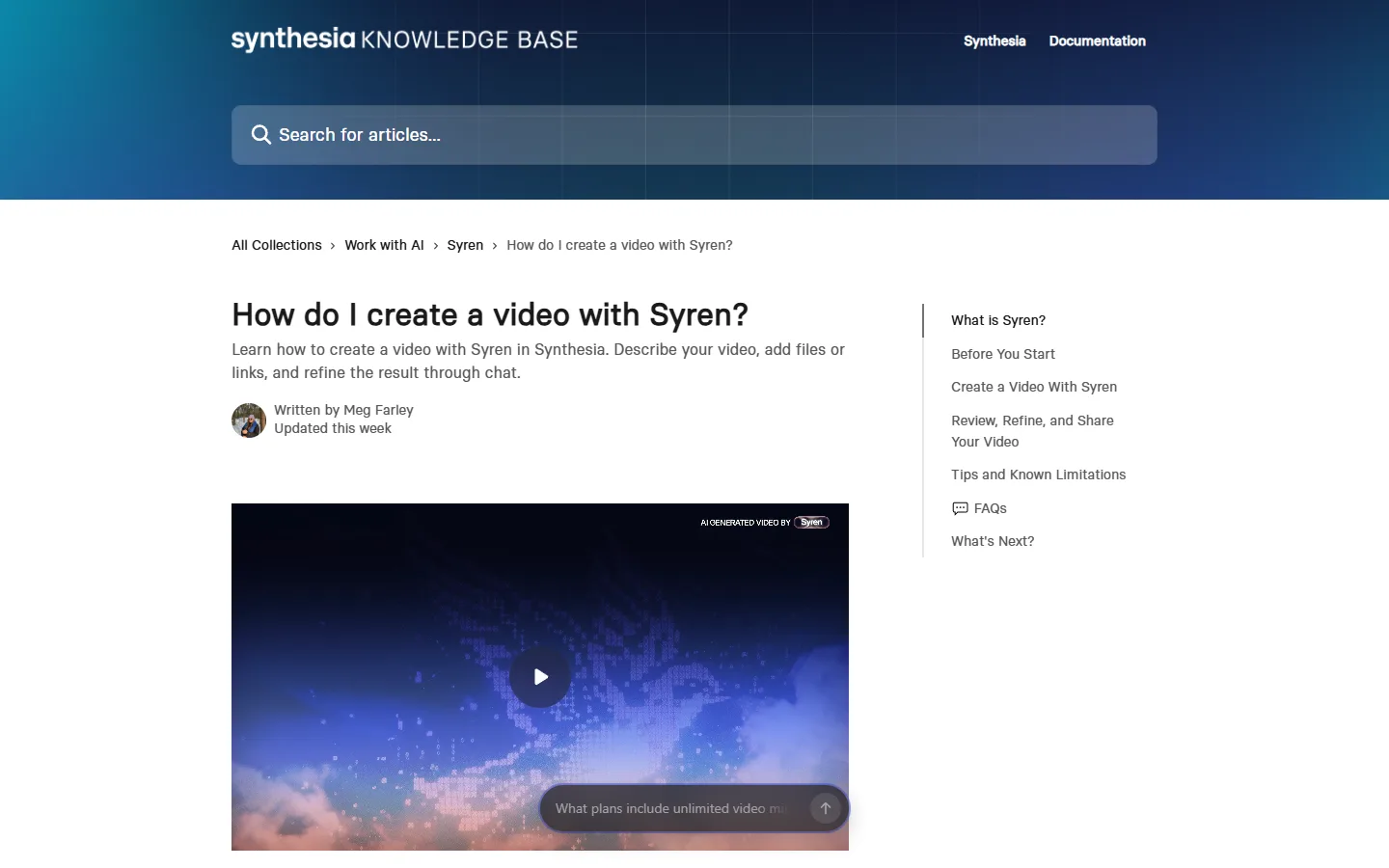Click the FAQs chat bubble icon
Image resolution: width=1389 pixels, height=868 pixels.
pos(960,508)
